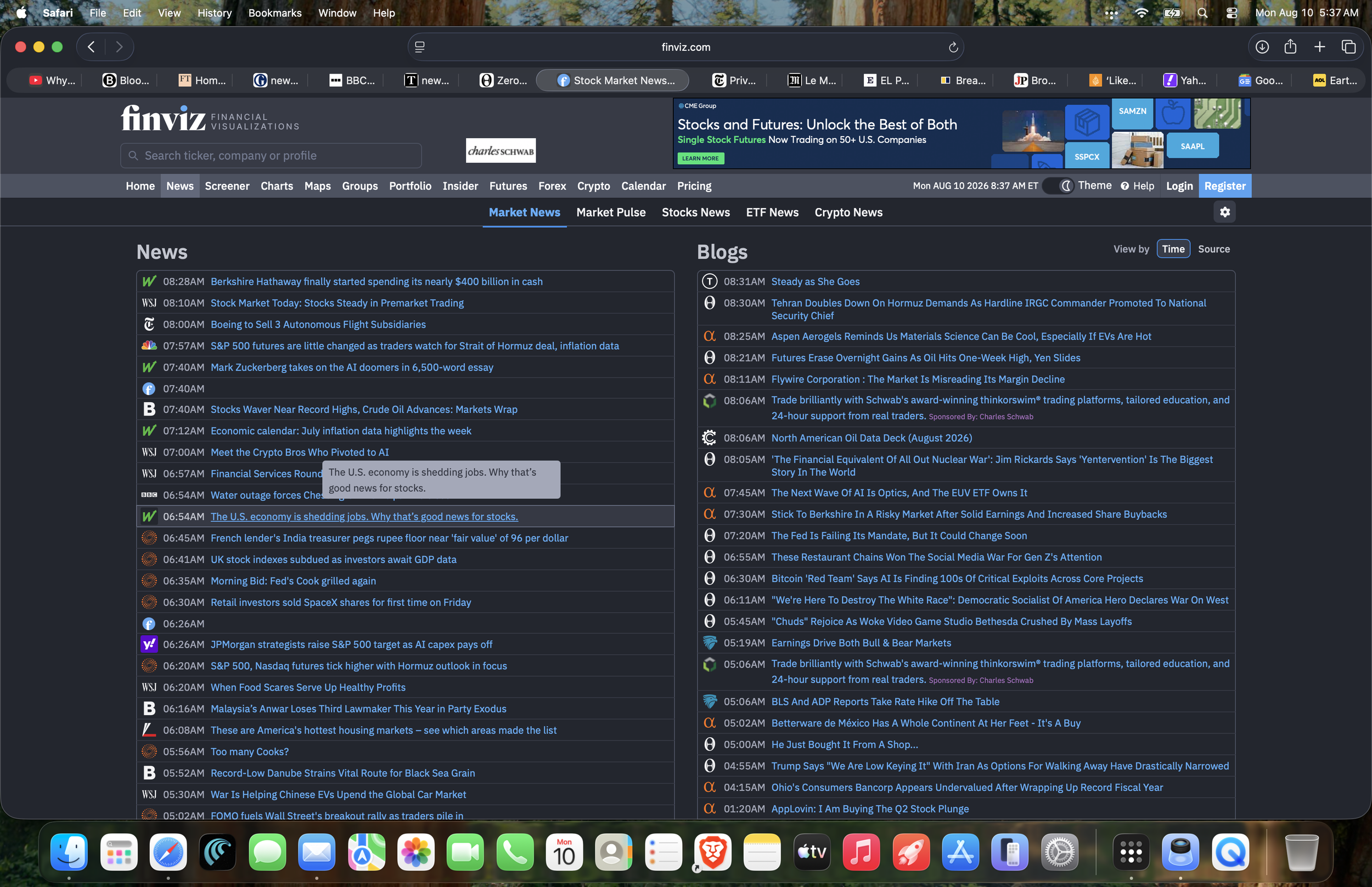Screen dimensions: 1372x887
Task: Open the Steady as She Goes blog post
Action: click(x=816, y=282)
